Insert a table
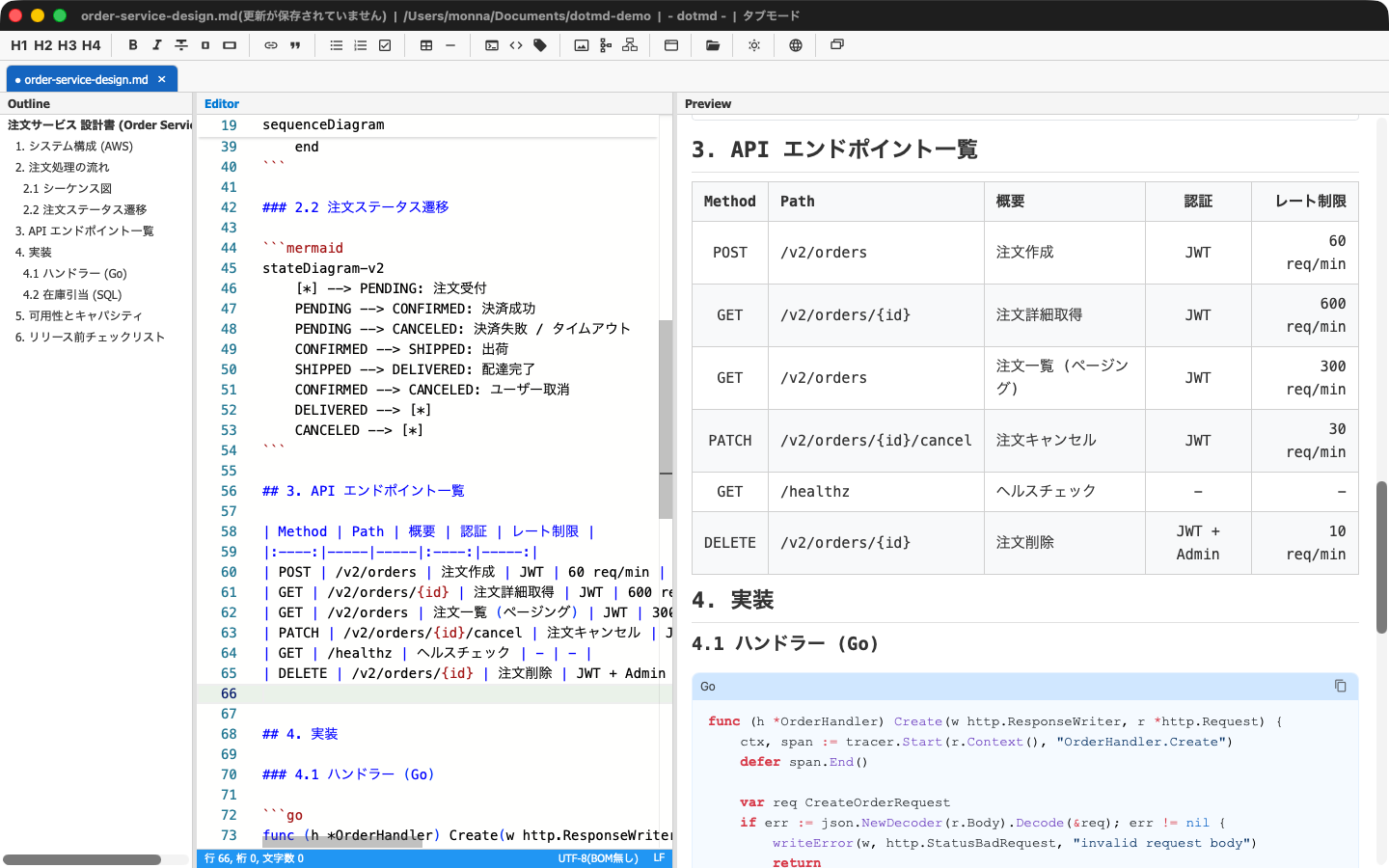The width and height of the screenshot is (1389, 868). (x=426, y=45)
